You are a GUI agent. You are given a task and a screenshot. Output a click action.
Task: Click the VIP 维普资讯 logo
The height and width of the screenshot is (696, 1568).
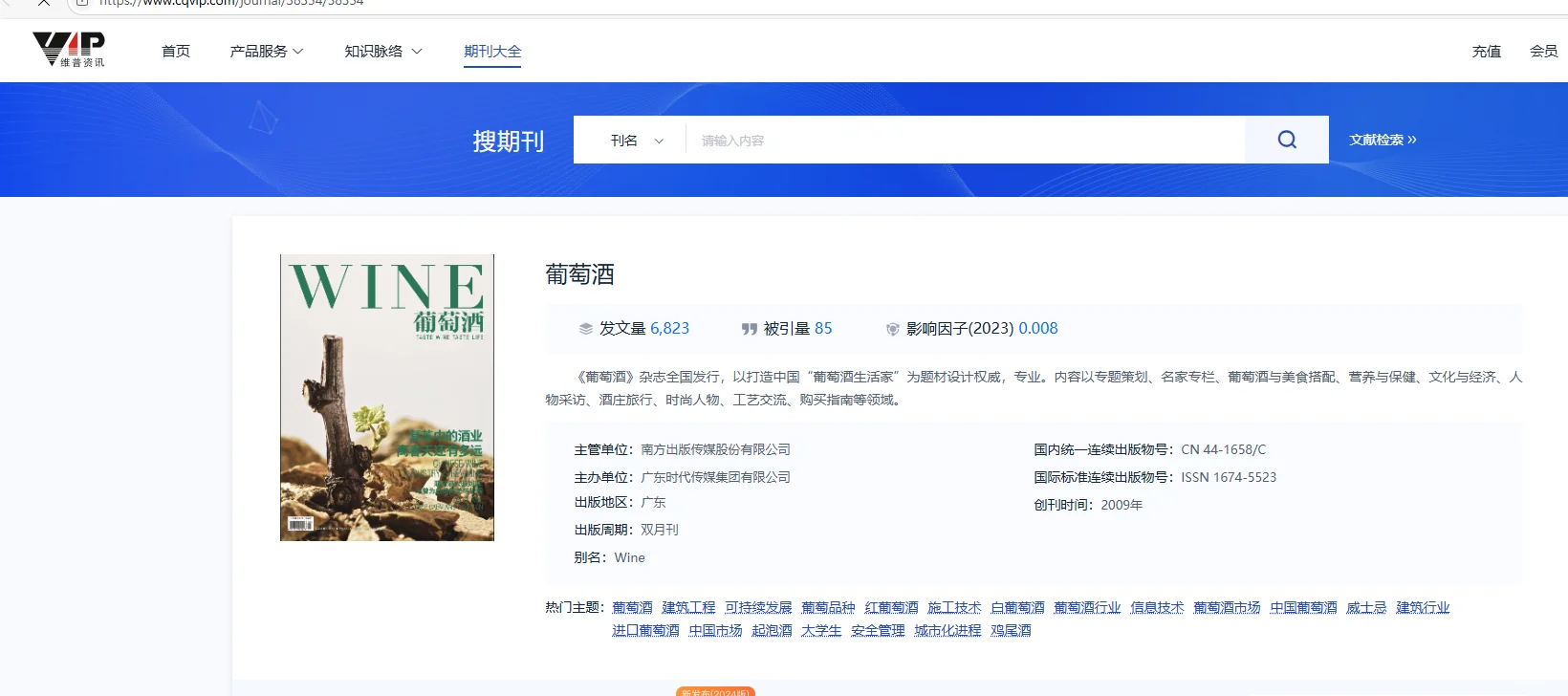[x=69, y=50]
